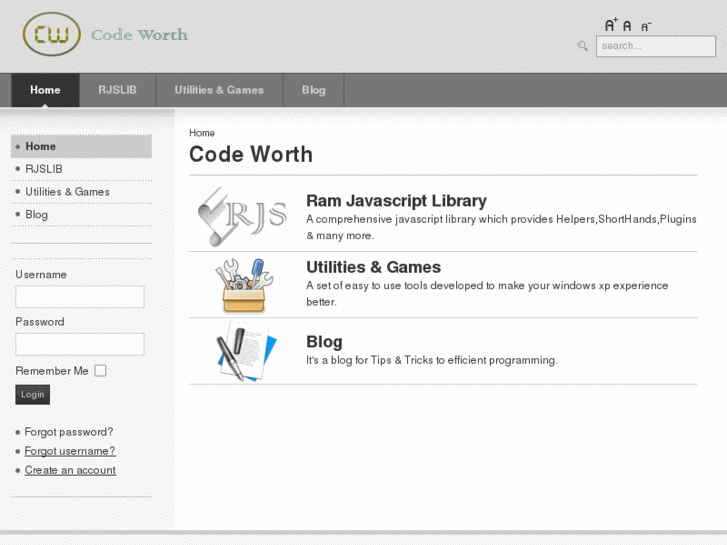Click the Code Worth page heading
Screen dimensions: 727x545
pyautogui.click(x=251, y=154)
